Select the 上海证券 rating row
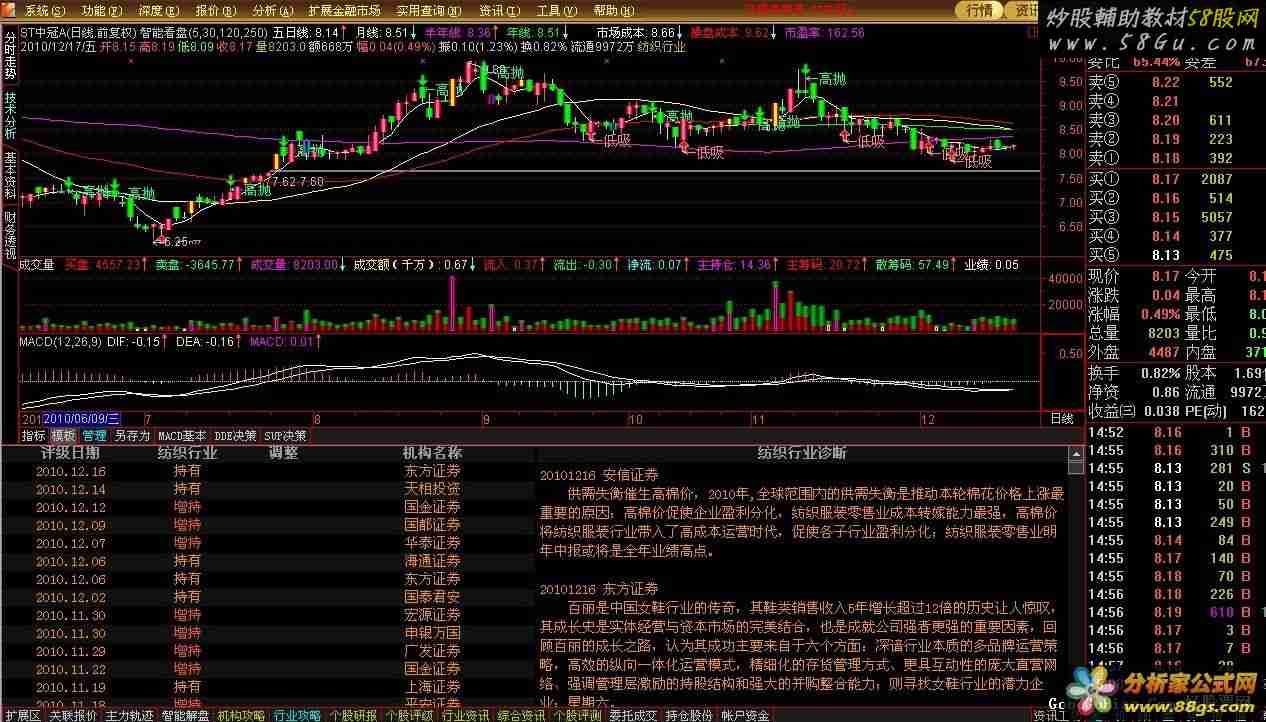Image resolution: width=1266 pixels, height=722 pixels. tap(270, 687)
